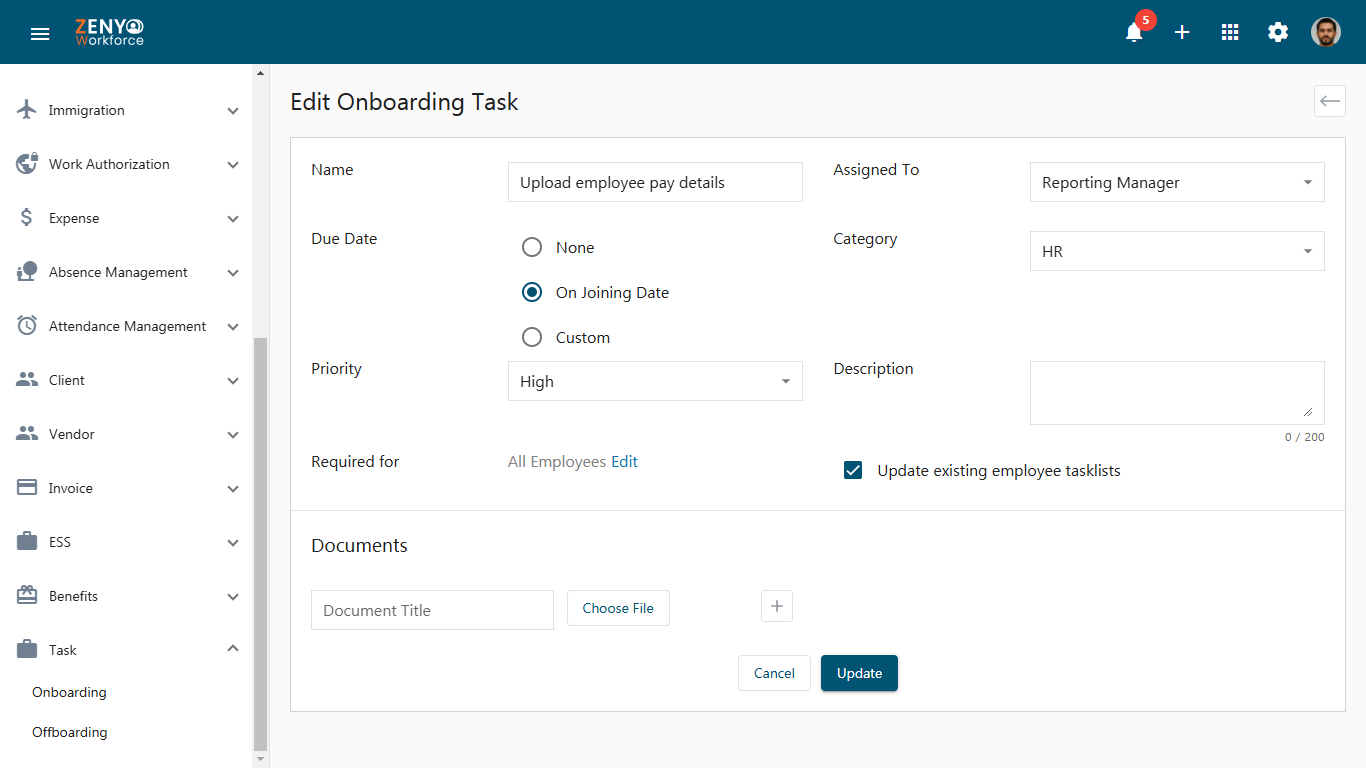Open Offboarding under Task
The width and height of the screenshot is (1366, 768).
coord(70,732)
